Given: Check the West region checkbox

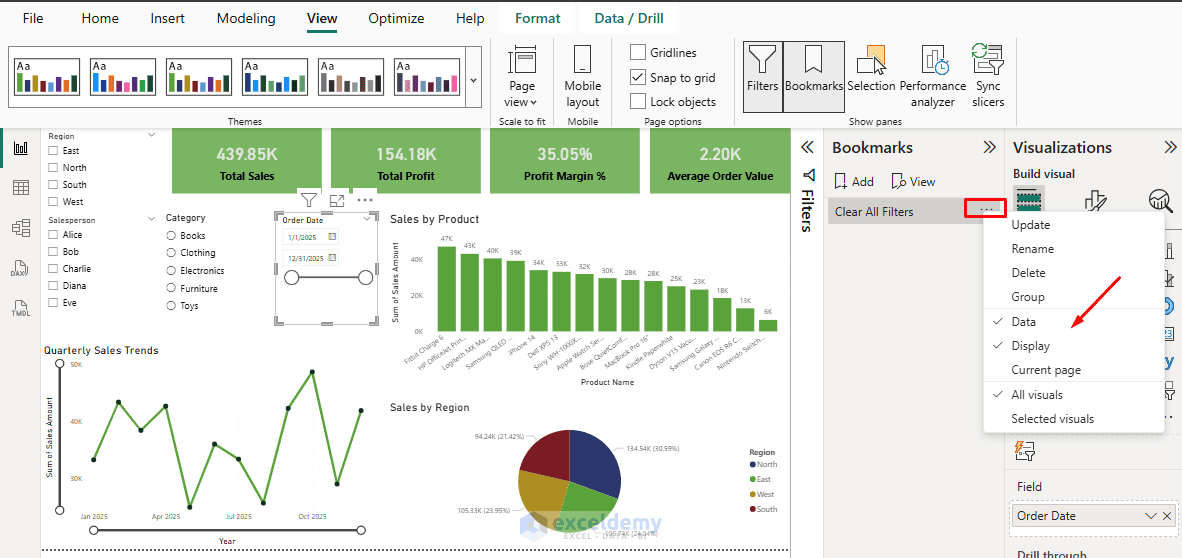Looking at the screenshot, I should pos(53,201).
